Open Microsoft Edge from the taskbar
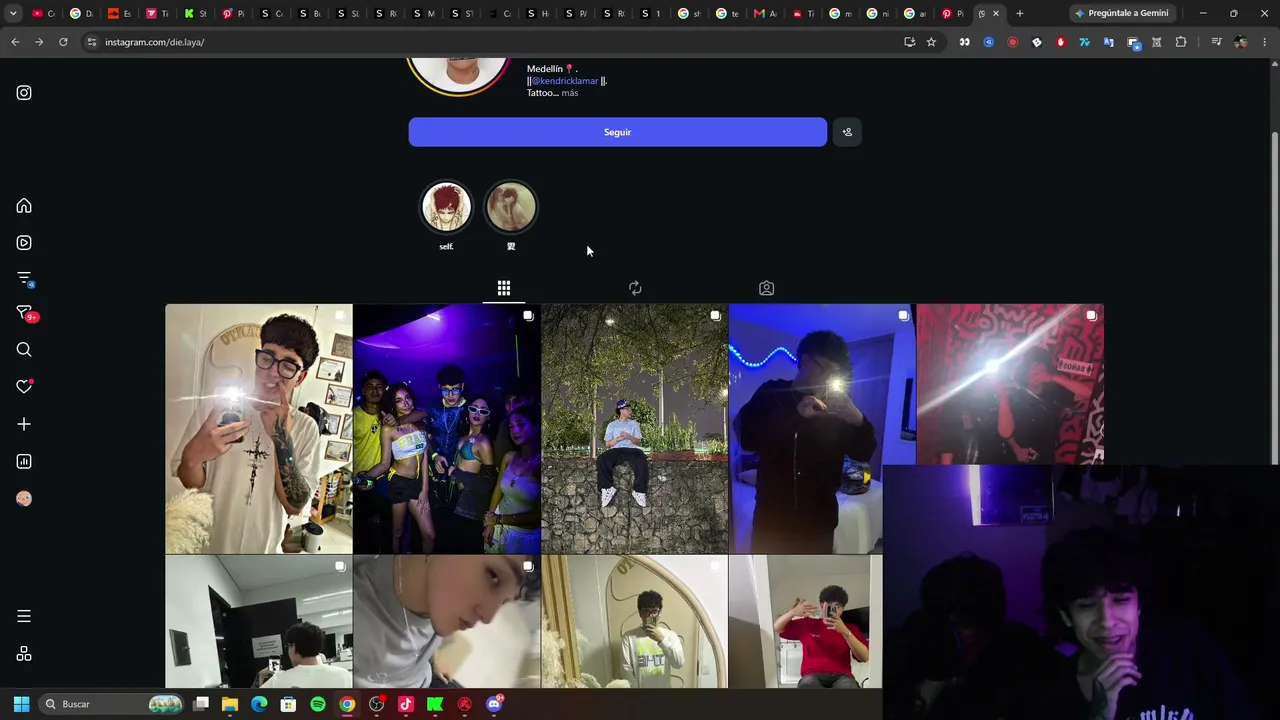Viewport: 1280px width, 720px height. coord(259,704)
